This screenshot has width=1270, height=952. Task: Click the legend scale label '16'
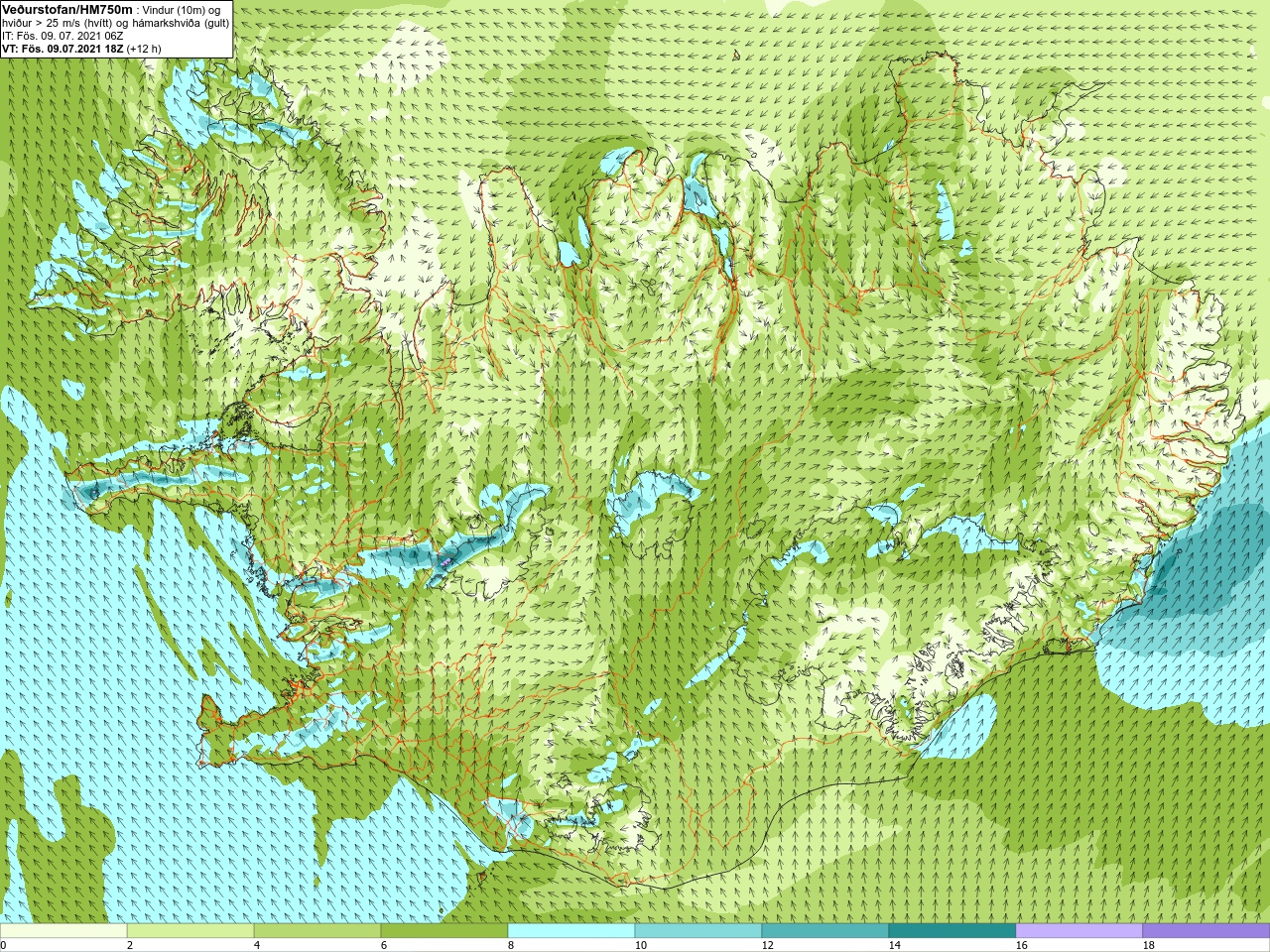point(1022,945)
